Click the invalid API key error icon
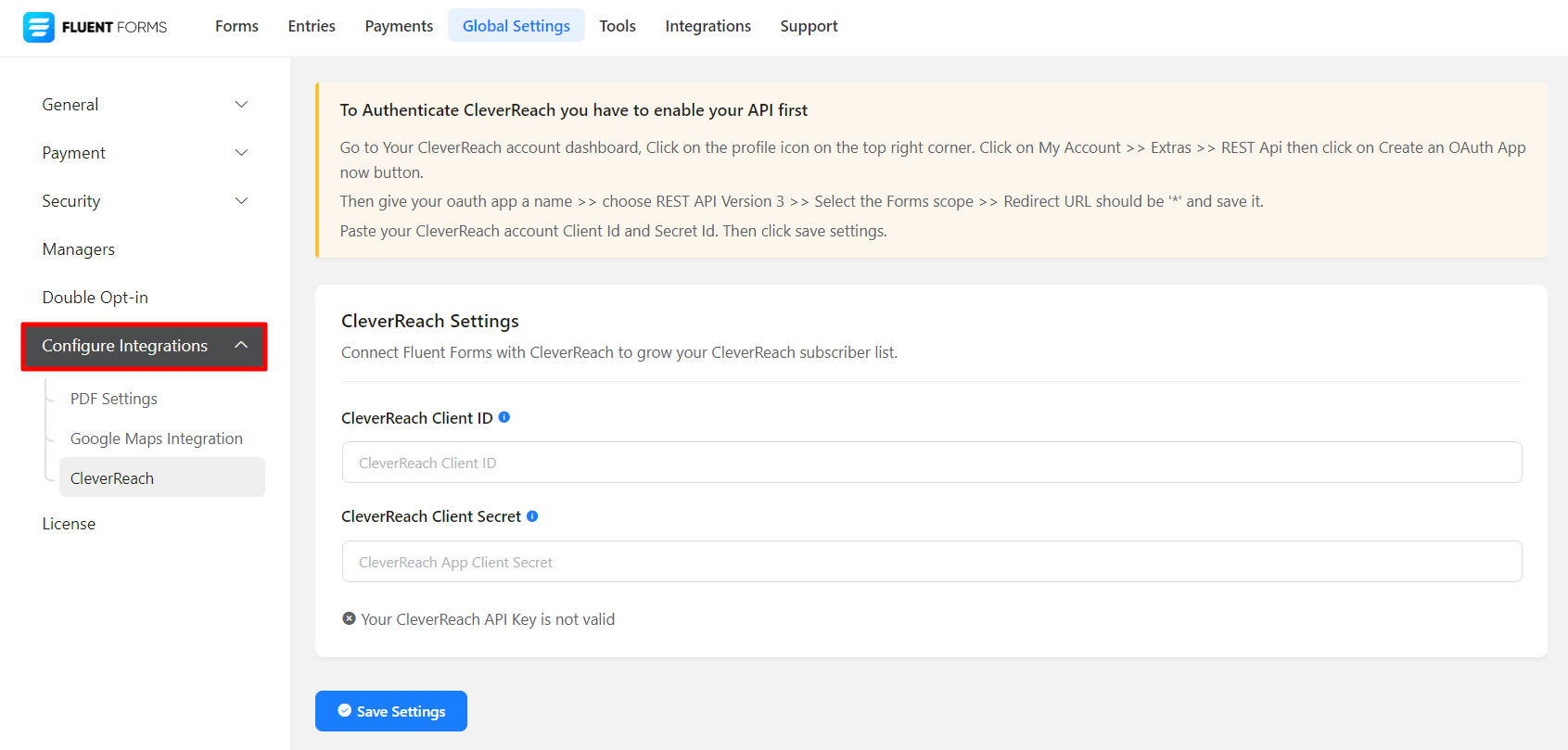Screen dimensions: 1568x750 pos(349,618)
